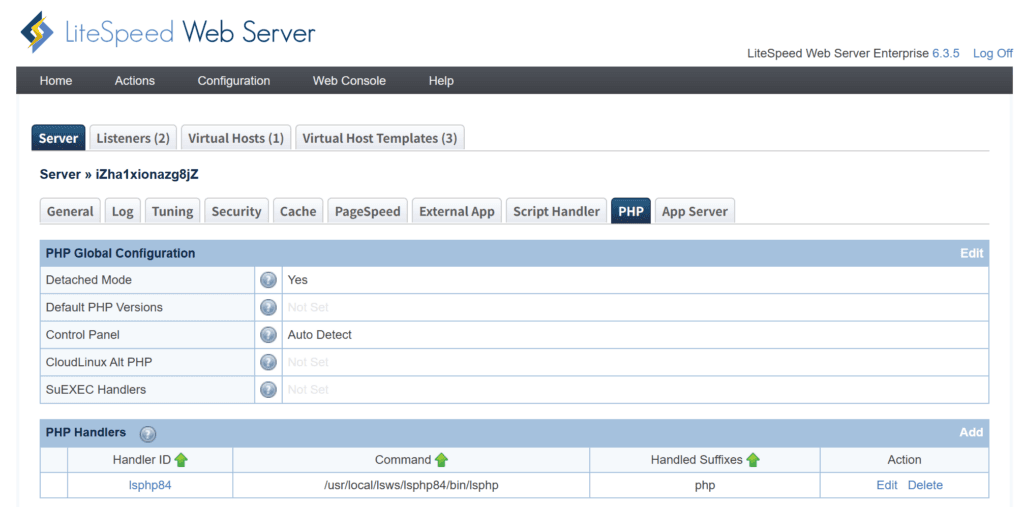Delete the lsphp84 handler
The width and height of the screenshot is (1024, 507).
(925, 485)
